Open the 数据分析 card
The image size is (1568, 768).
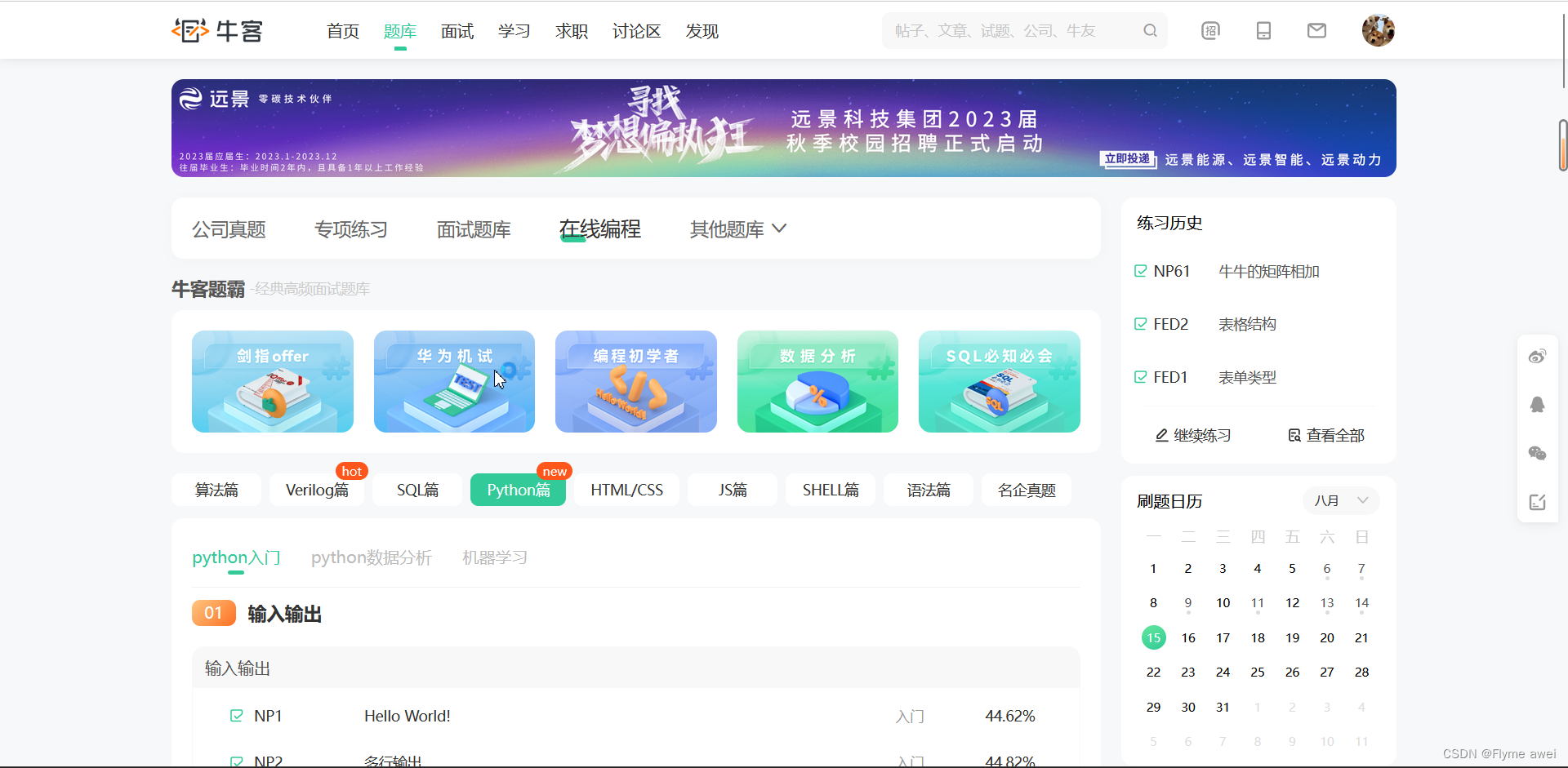817,381
